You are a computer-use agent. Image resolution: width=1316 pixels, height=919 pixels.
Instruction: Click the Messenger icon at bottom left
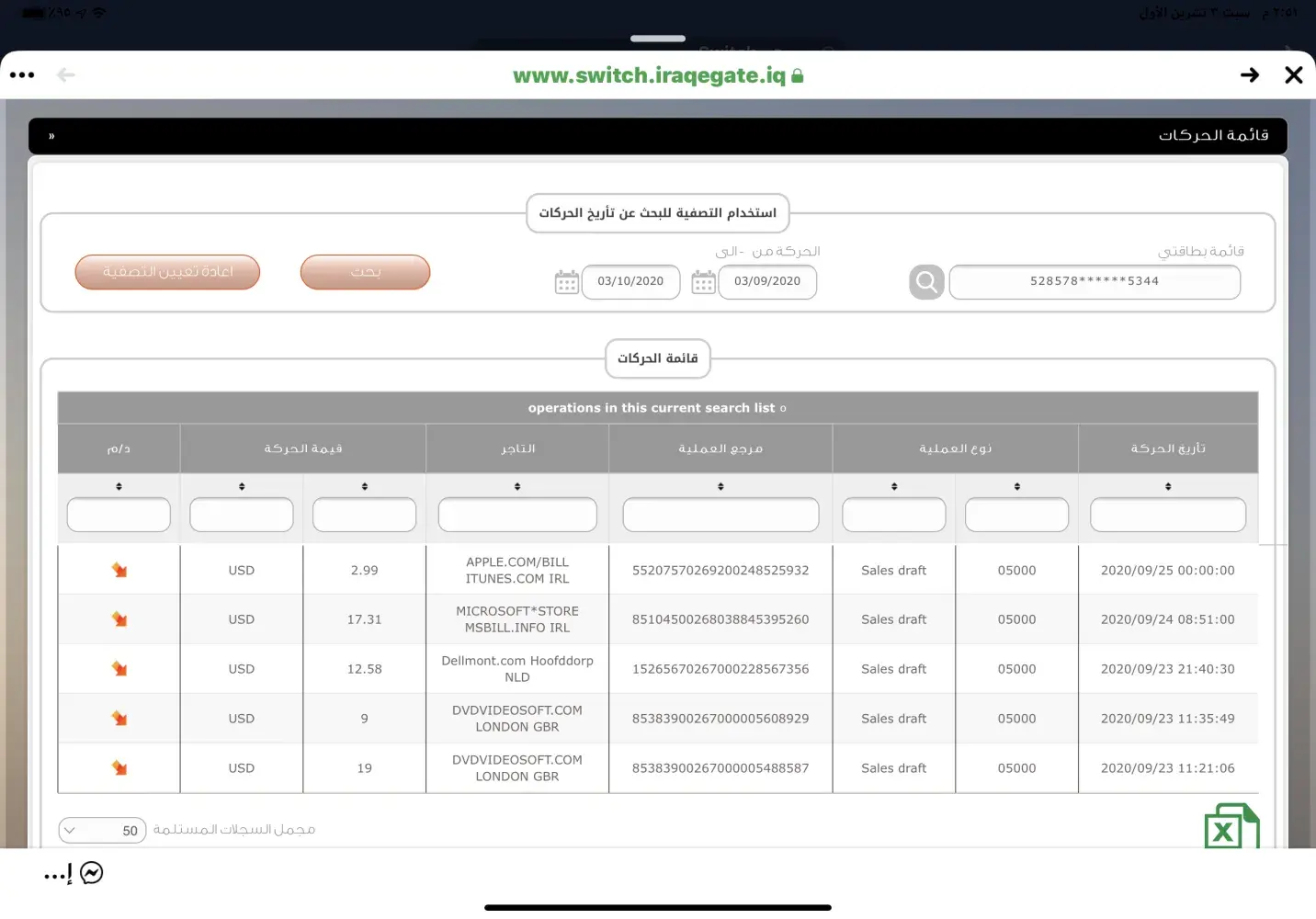92,873
